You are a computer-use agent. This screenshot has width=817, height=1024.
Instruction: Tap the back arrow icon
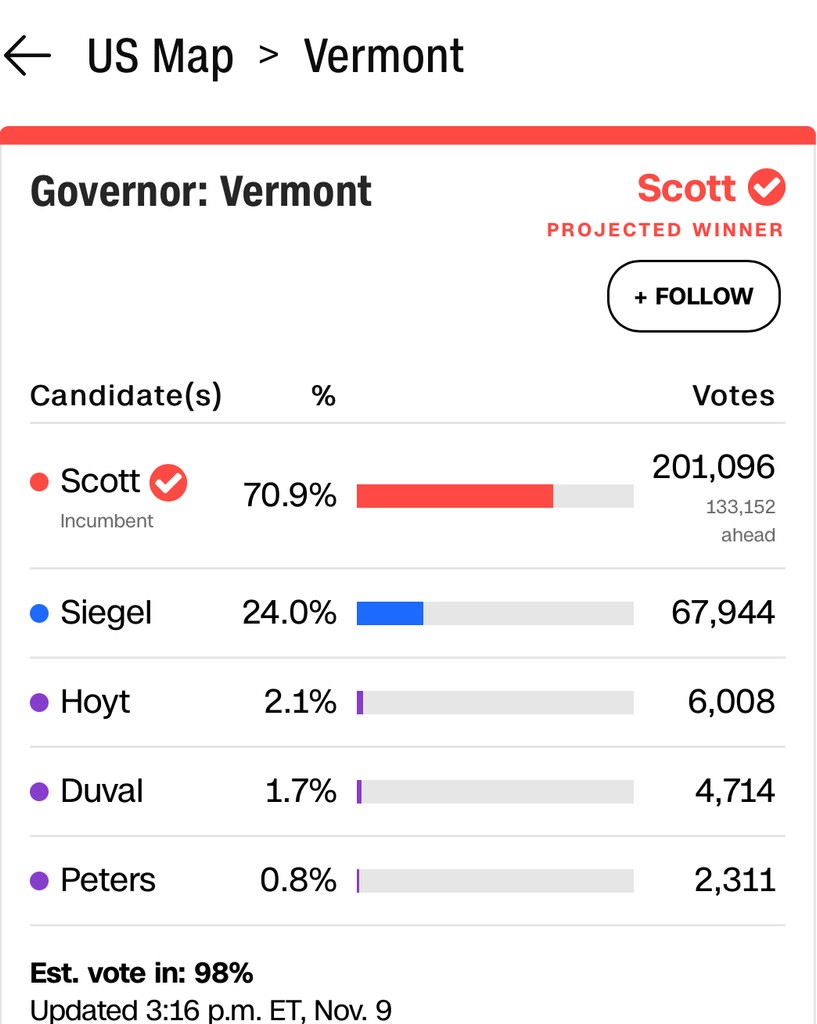pos(27,56)
